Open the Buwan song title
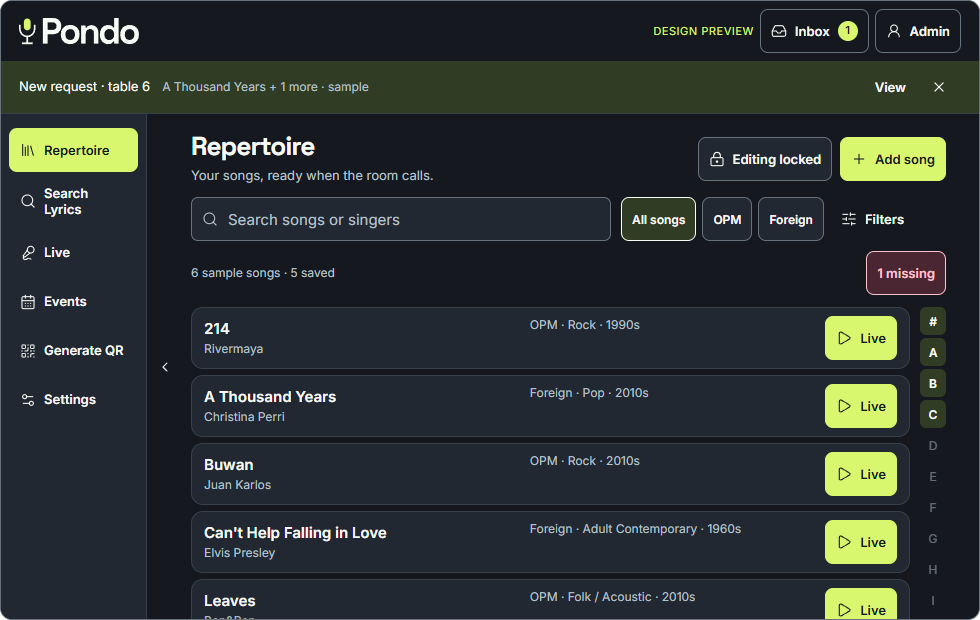Viewport: 980px width, 620px height. pyautogui.click(x=229, y=465)
